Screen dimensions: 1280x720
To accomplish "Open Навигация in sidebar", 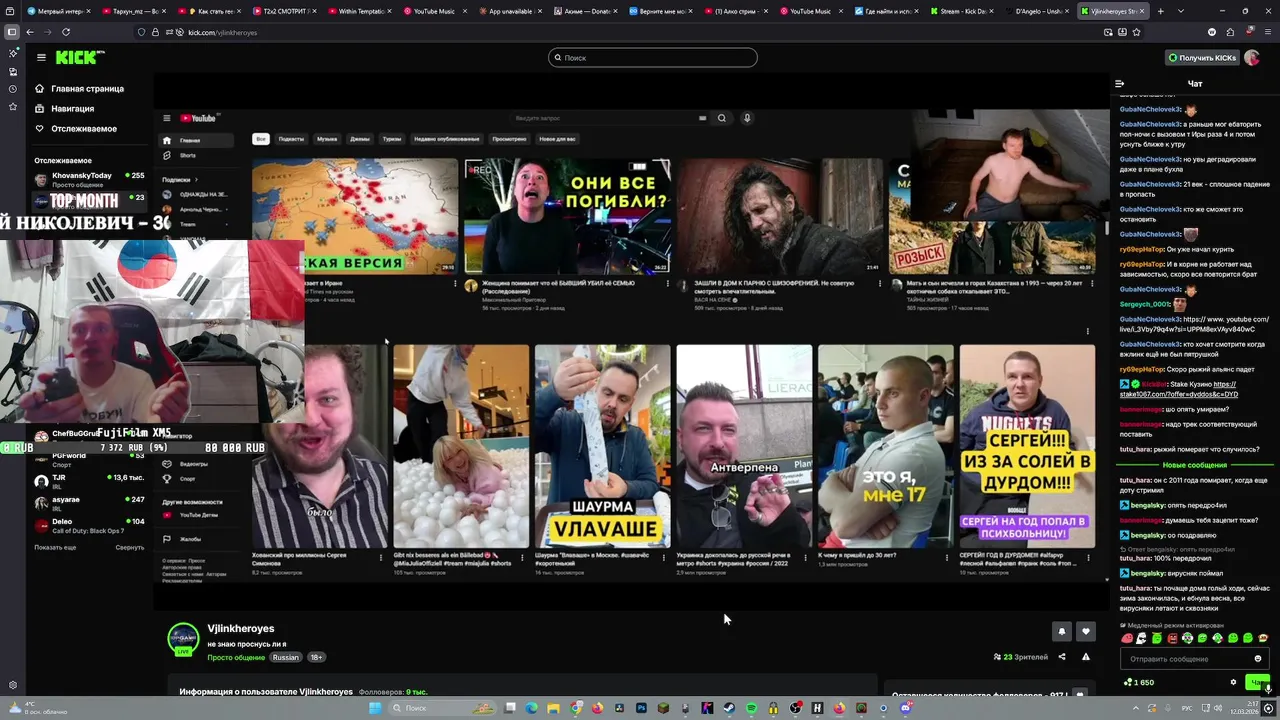I will (x=64, y=109).
